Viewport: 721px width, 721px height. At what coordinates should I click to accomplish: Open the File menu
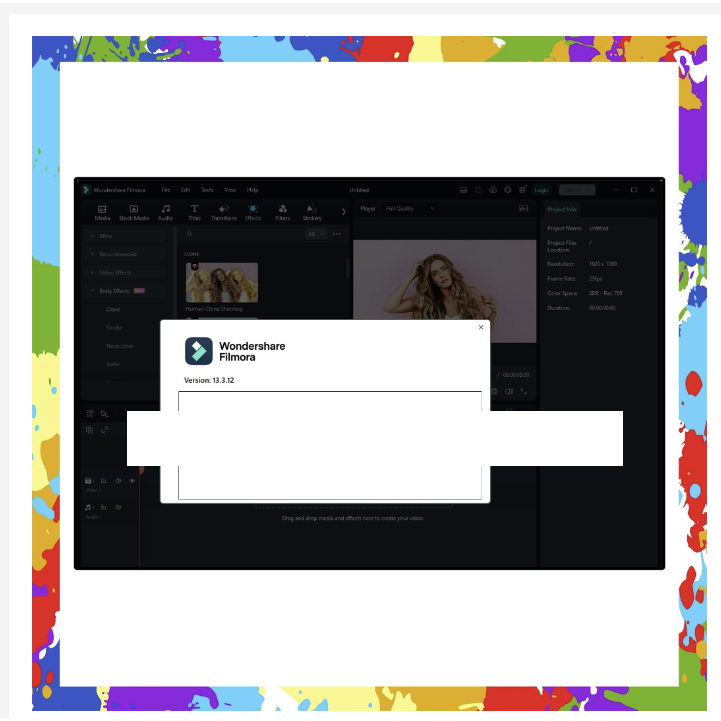(166, 189)
